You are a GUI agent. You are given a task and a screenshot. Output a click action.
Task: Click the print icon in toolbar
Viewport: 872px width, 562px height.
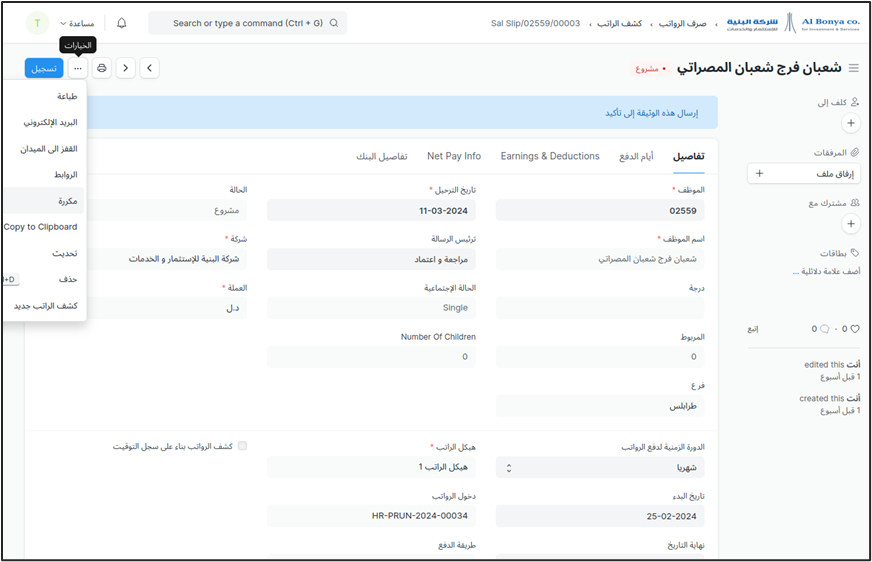pyautogui.click(x=101, y=68)
